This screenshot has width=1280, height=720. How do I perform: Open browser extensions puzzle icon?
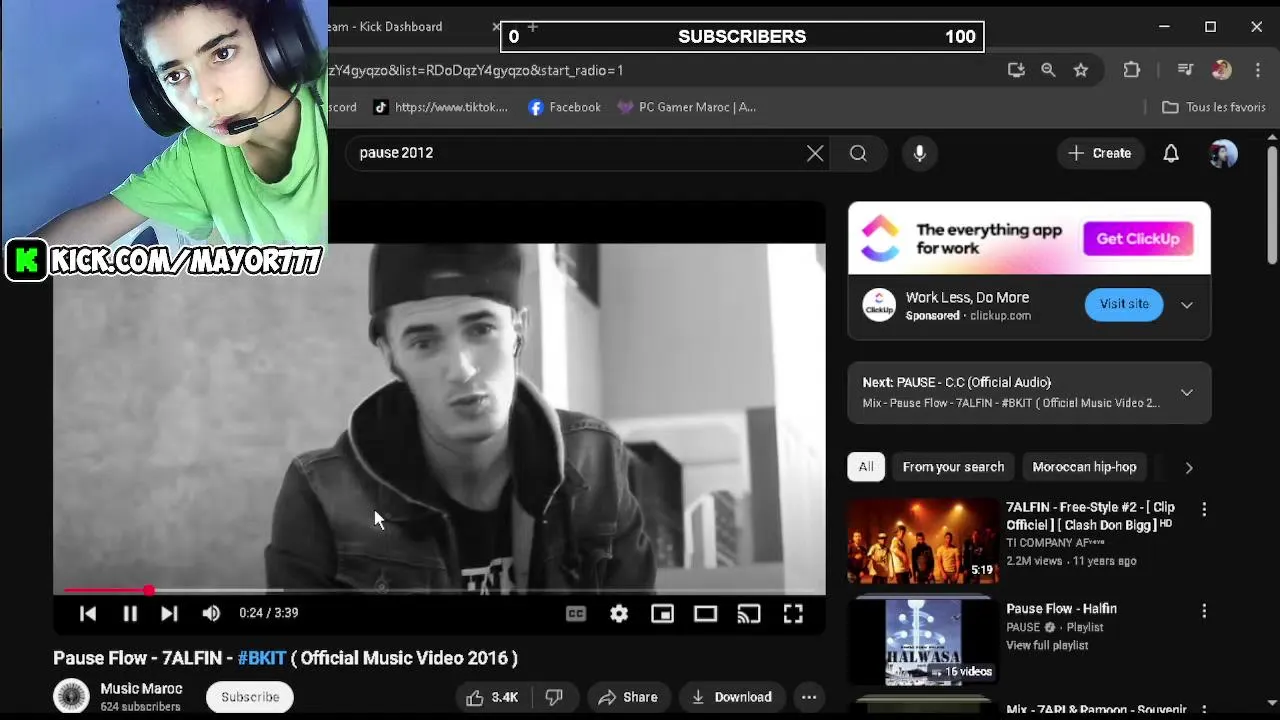[x=1132, y=70]
